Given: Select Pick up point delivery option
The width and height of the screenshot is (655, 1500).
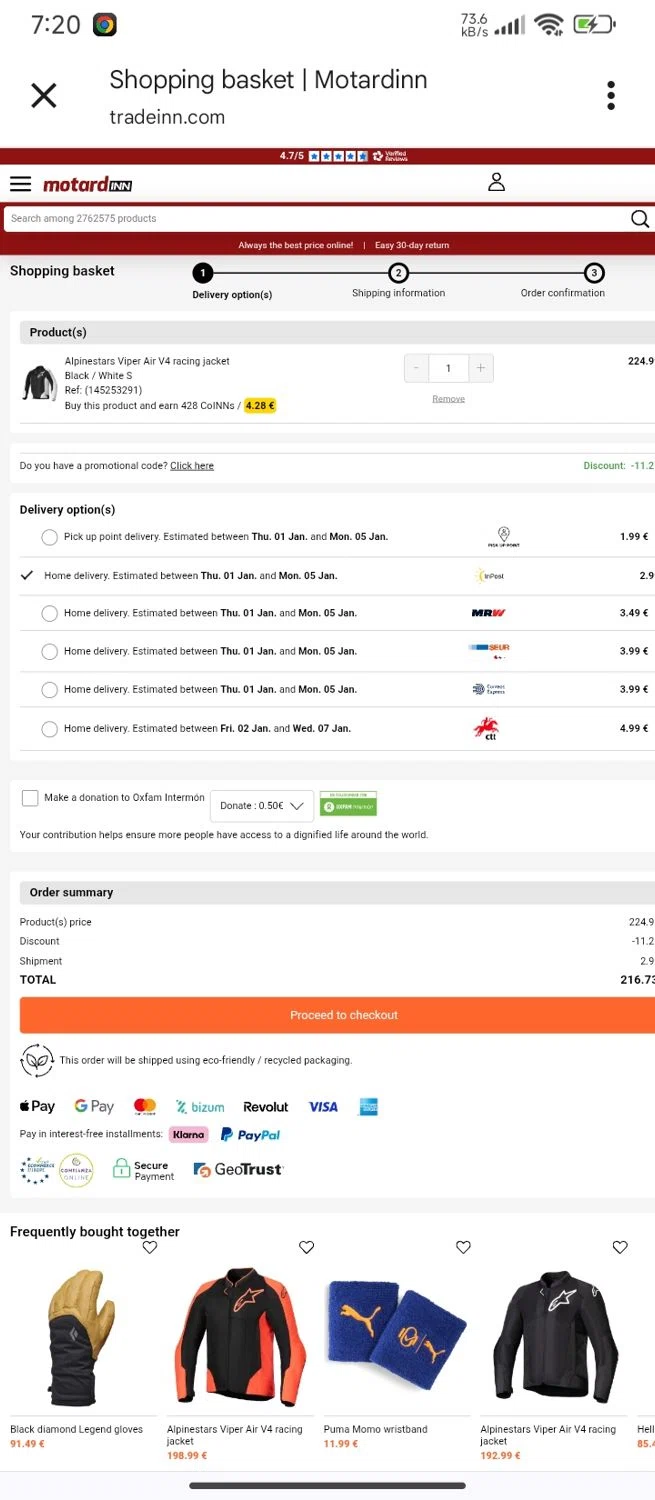Looking at the screenshot, I should [x=49, y=537].
